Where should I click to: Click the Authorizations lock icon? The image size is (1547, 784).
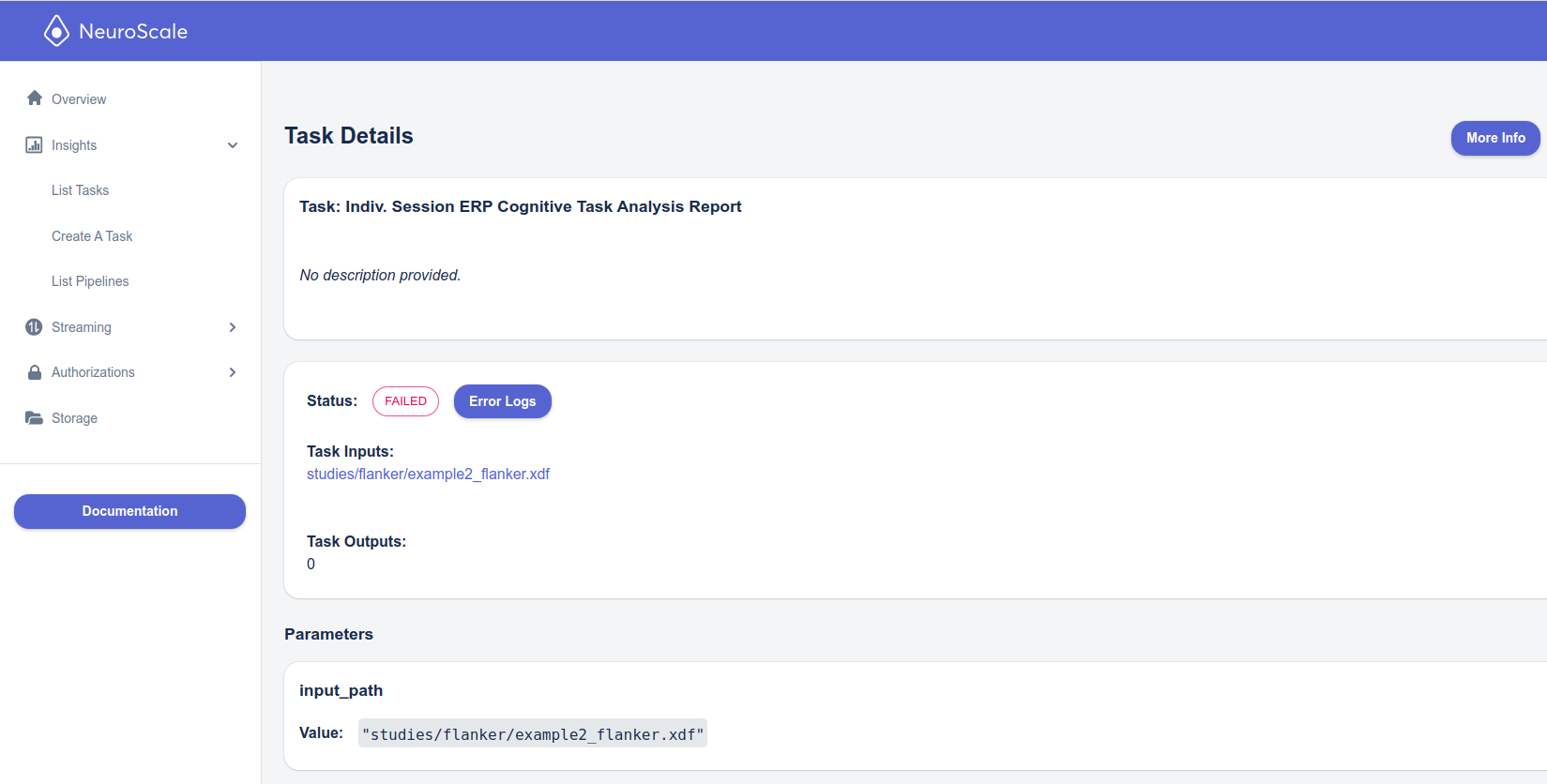(x=35, y=372)
